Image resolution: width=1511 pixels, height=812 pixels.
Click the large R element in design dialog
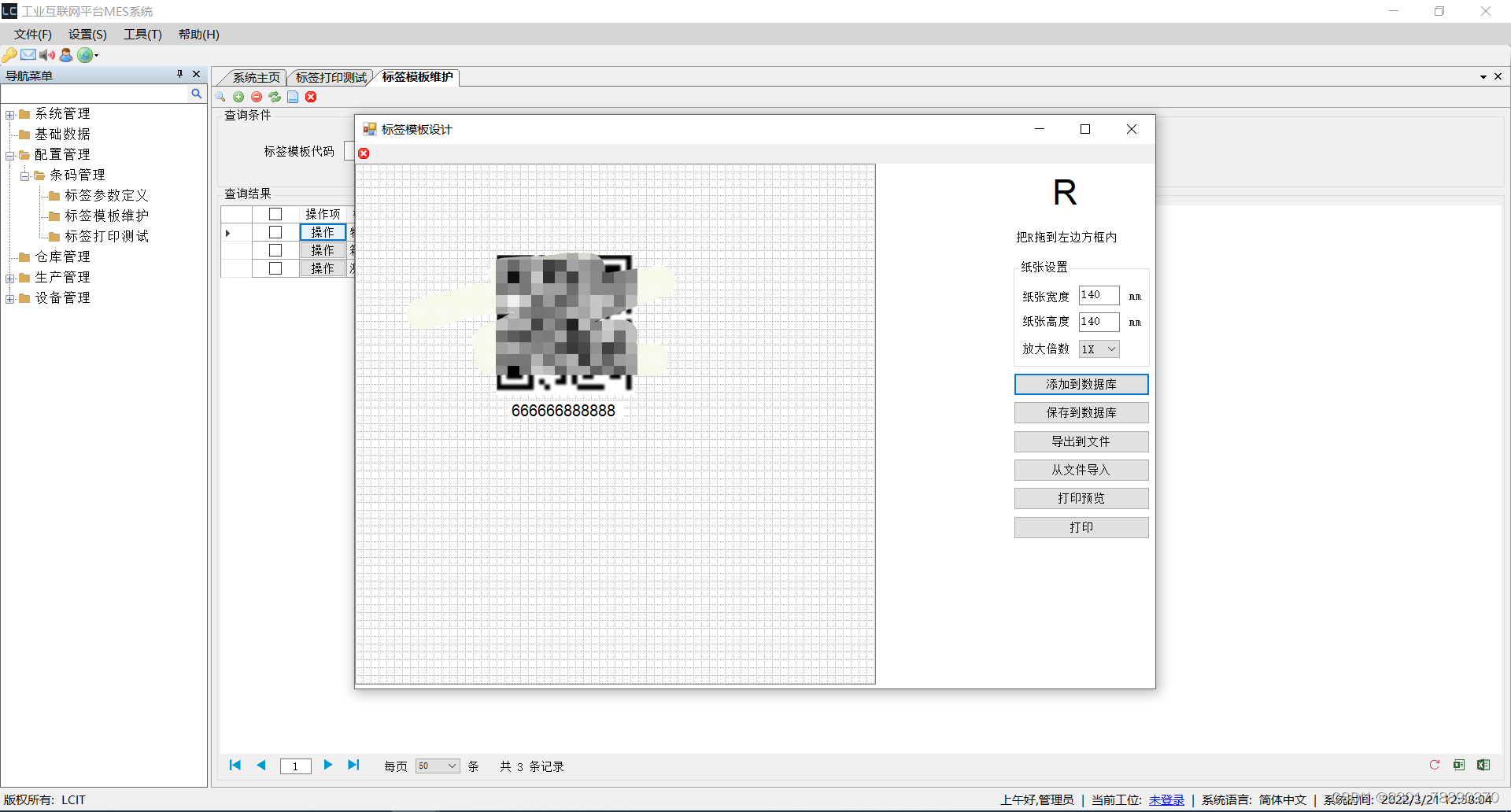pos(1065,193)
